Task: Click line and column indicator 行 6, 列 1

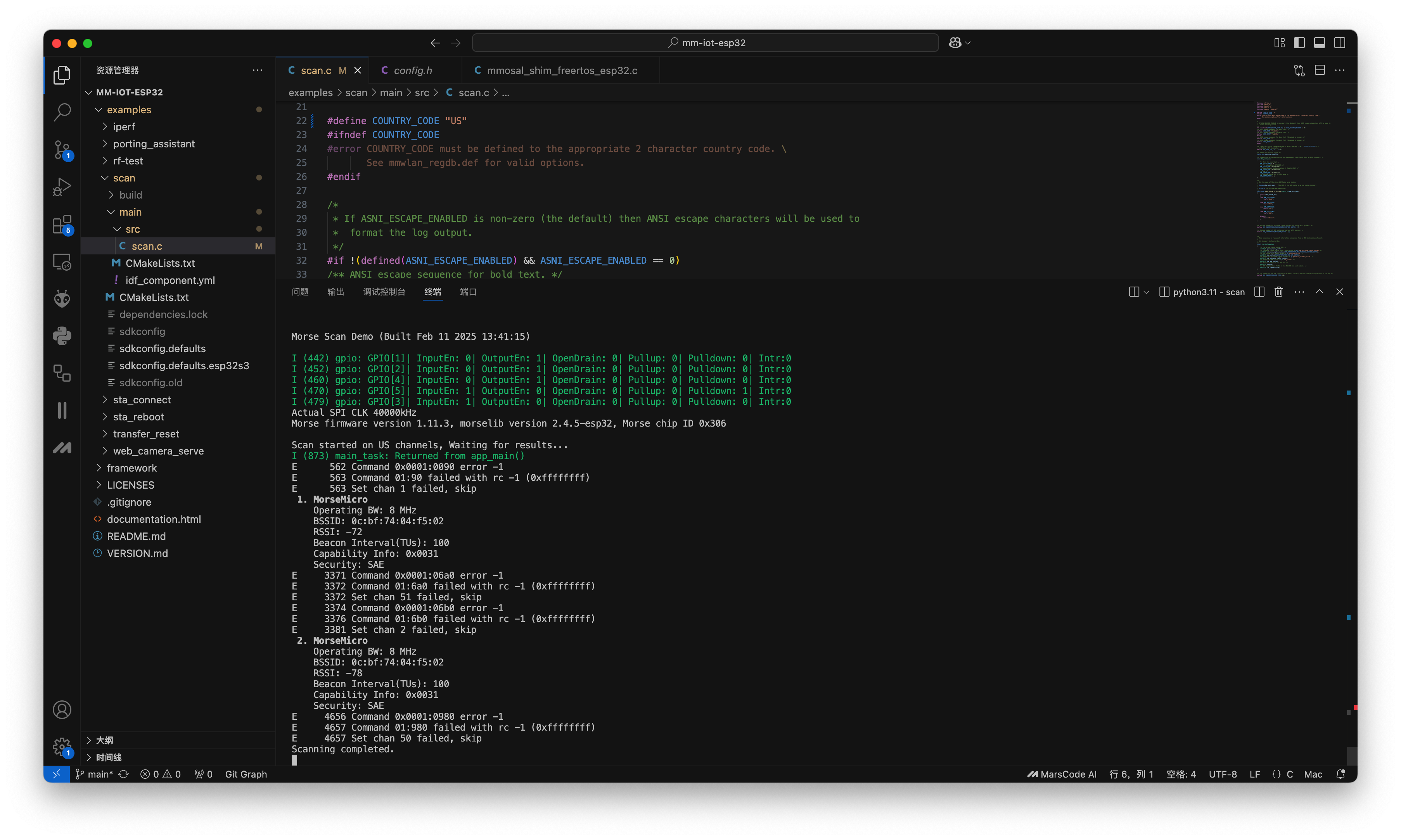Action: click(x=1130, y=774)
